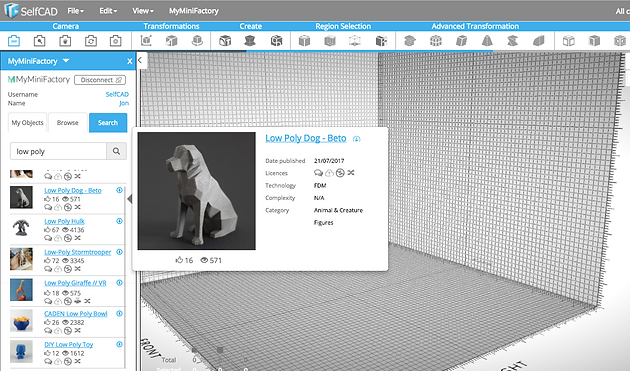
Task: Click download icon for Low-Poly Stormtrooper
Action: 119,252
